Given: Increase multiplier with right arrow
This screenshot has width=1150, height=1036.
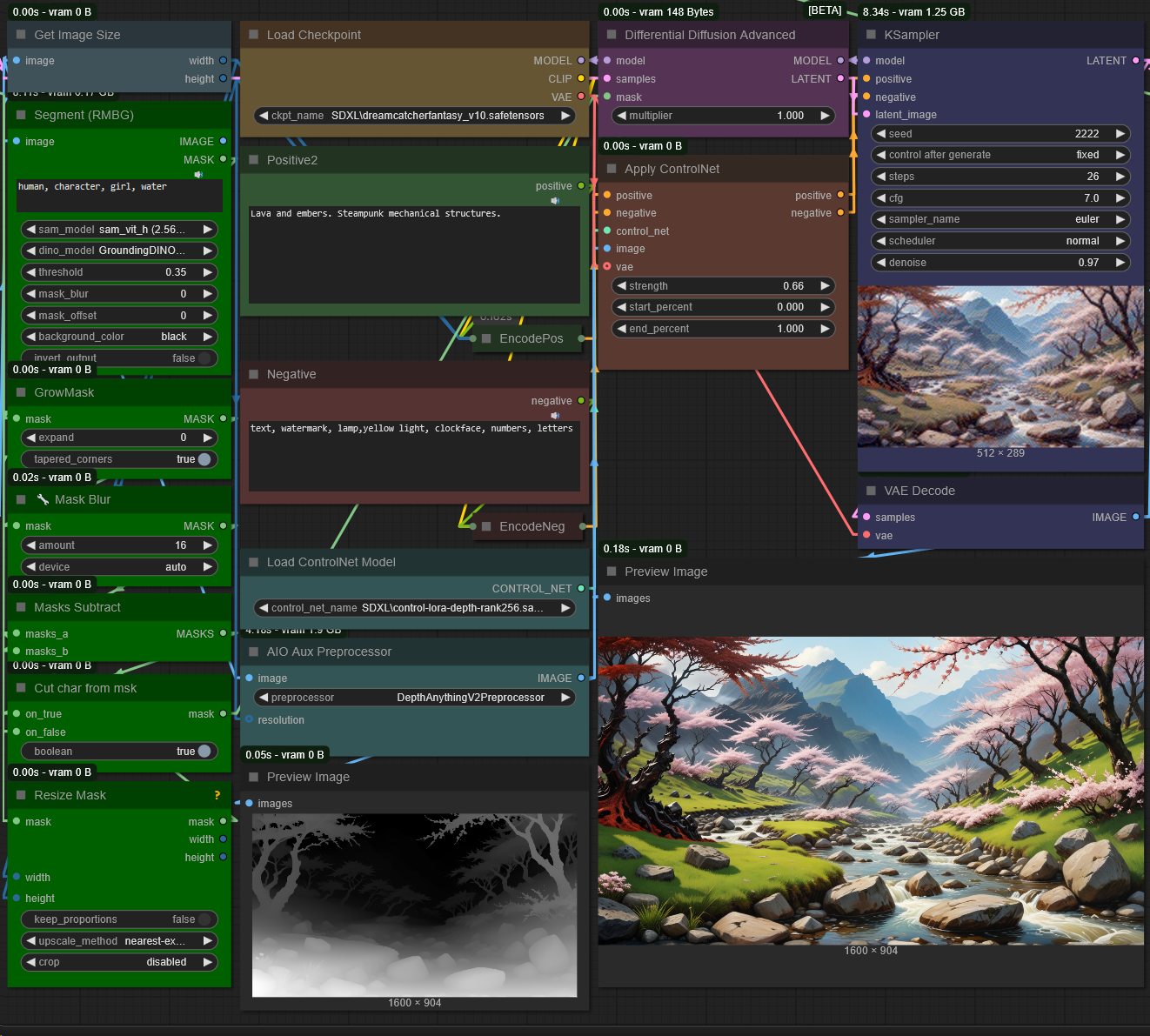Looking at the screenshot, I should pyautogui.click(x=826, y=116).
